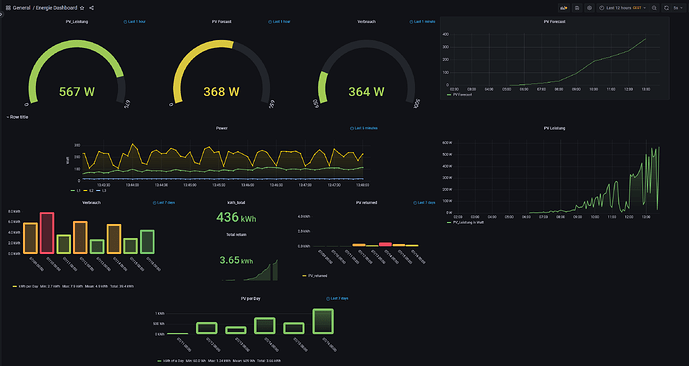Click the Energie Dashboard breadcrumb title
The height and width of the screenshot is (366, 689).
click(x=57, y=8)
